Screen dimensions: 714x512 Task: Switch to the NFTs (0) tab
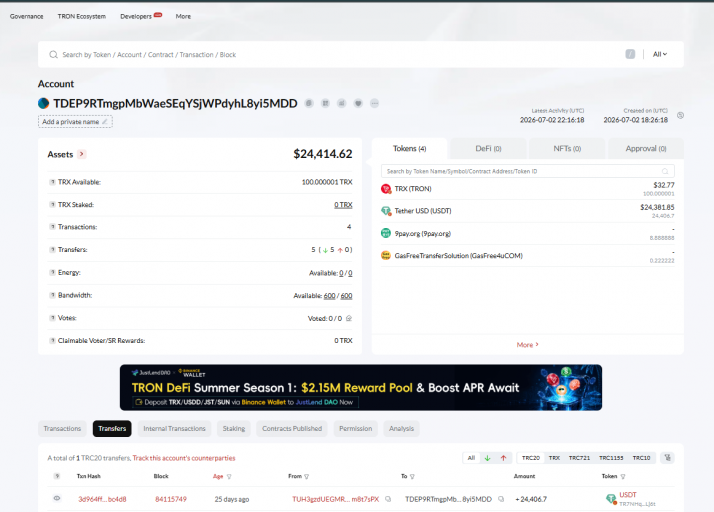pos(567,148)
